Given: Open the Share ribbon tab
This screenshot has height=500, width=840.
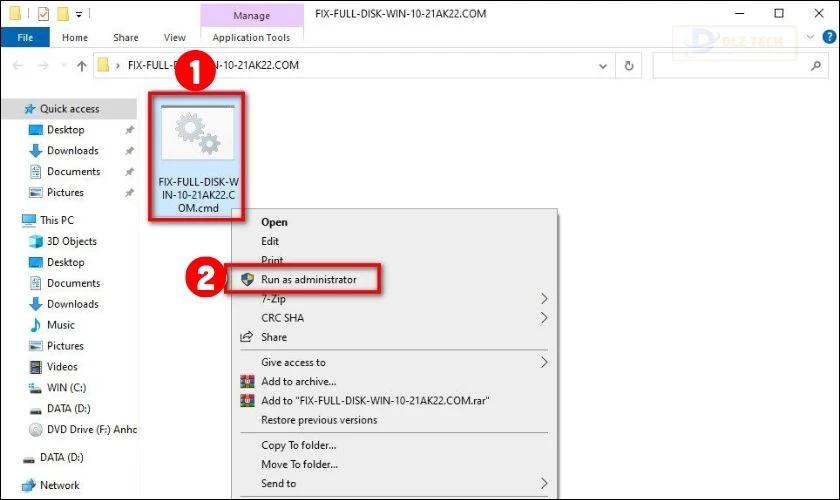Looking at the screenshot, I should (126, 38).
